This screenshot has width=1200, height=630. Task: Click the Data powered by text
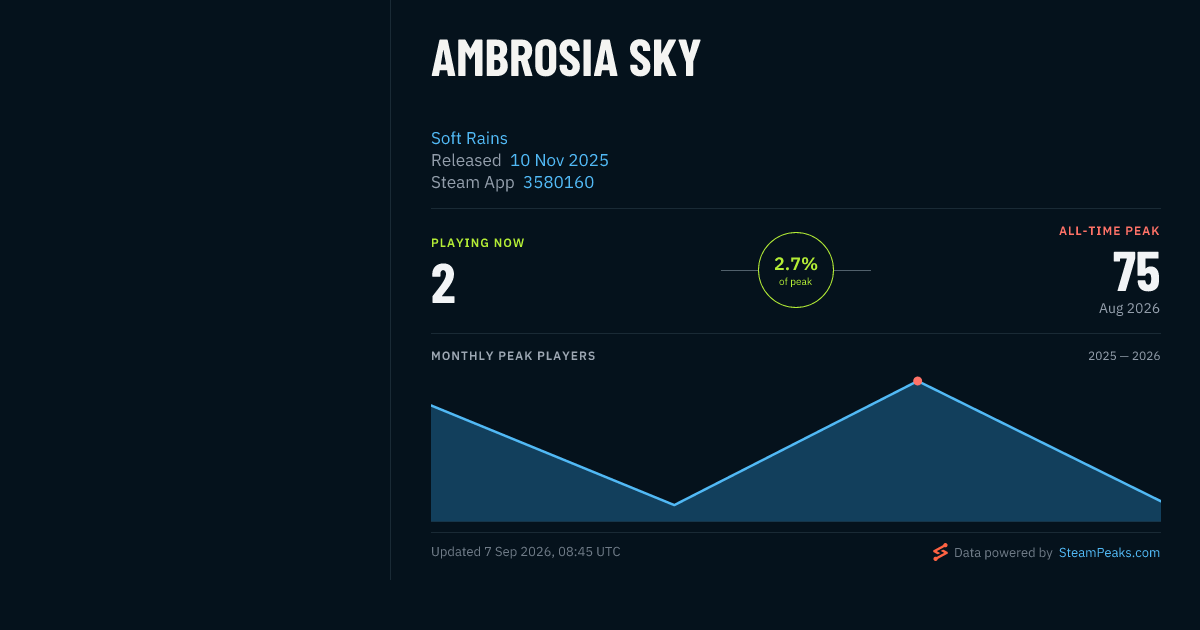click(1003, 552)
